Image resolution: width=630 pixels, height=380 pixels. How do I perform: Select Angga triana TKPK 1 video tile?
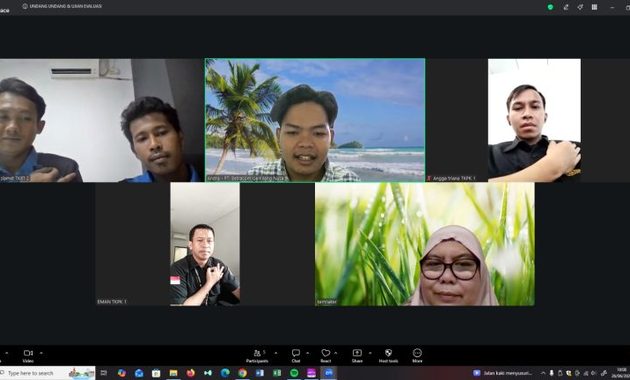(534, 120)
